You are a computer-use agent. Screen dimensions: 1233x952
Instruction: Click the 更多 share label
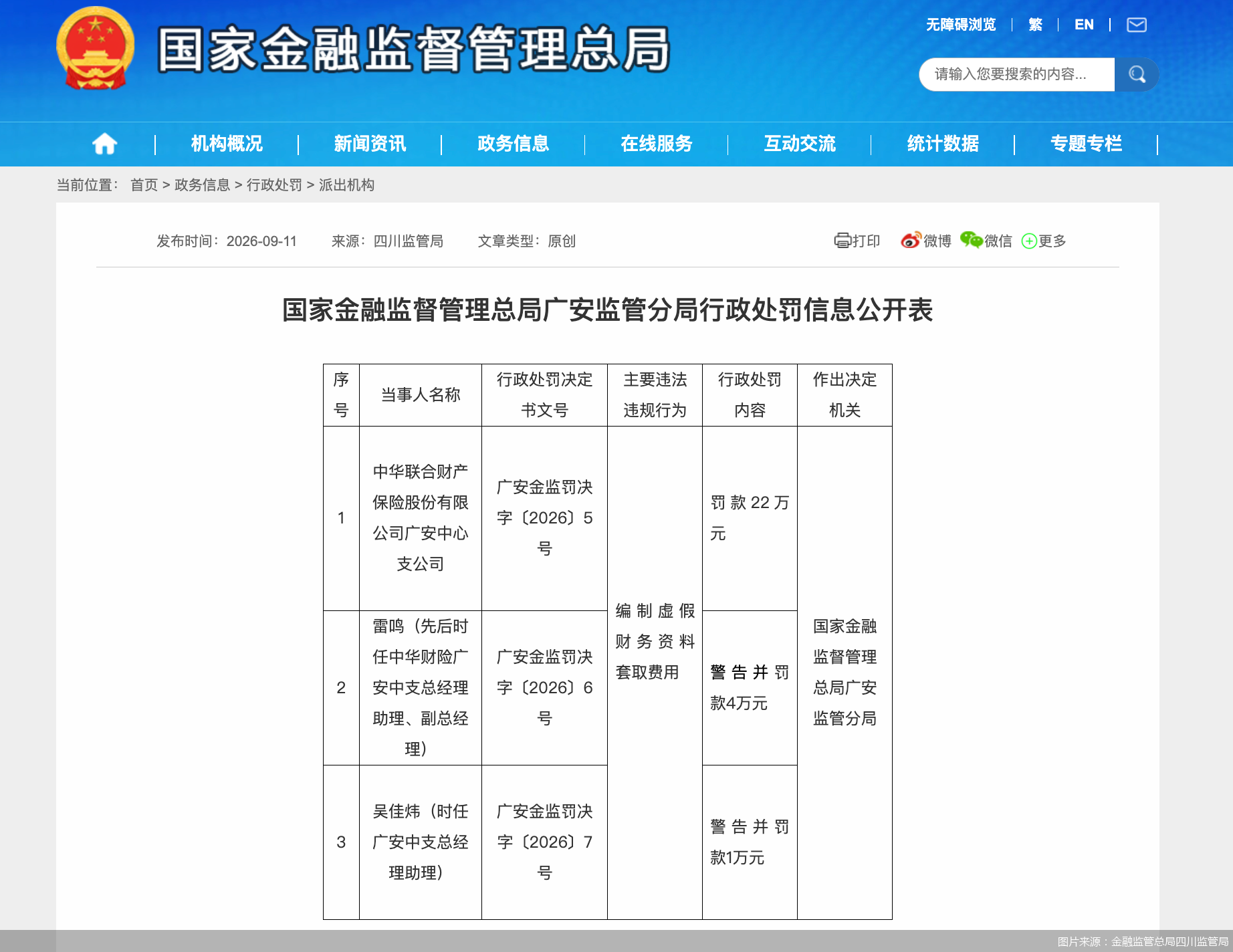point(1052,241)
